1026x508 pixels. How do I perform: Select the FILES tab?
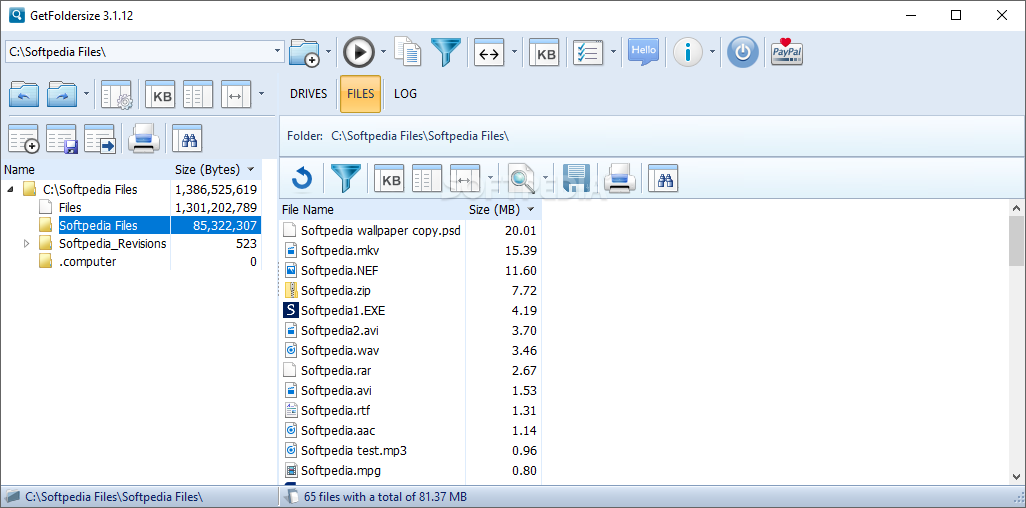(361, 94)
